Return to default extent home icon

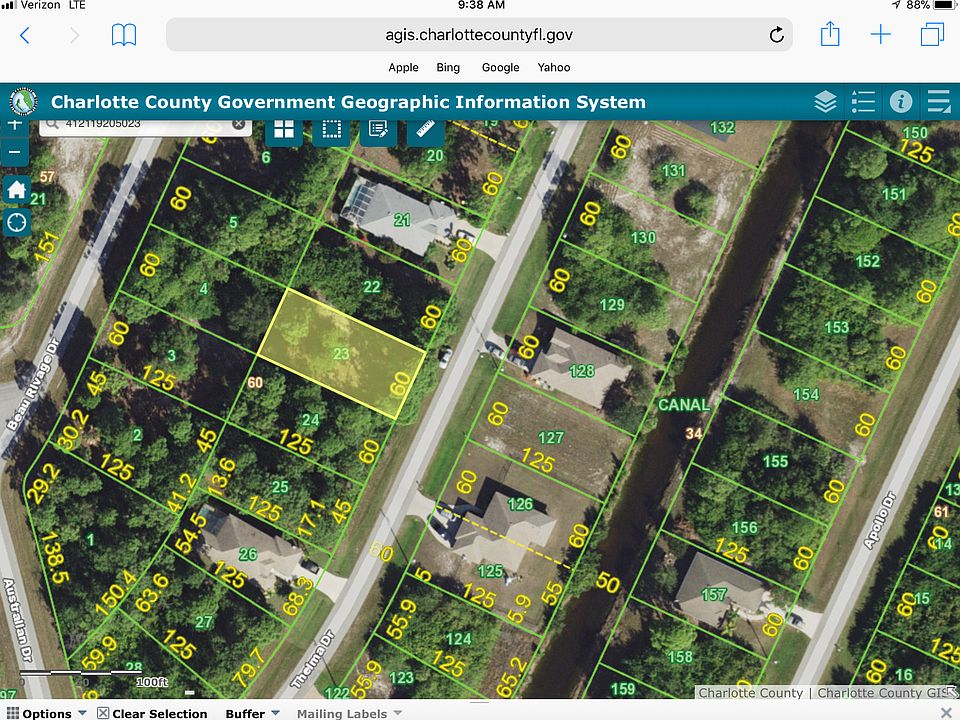point(17,189)
